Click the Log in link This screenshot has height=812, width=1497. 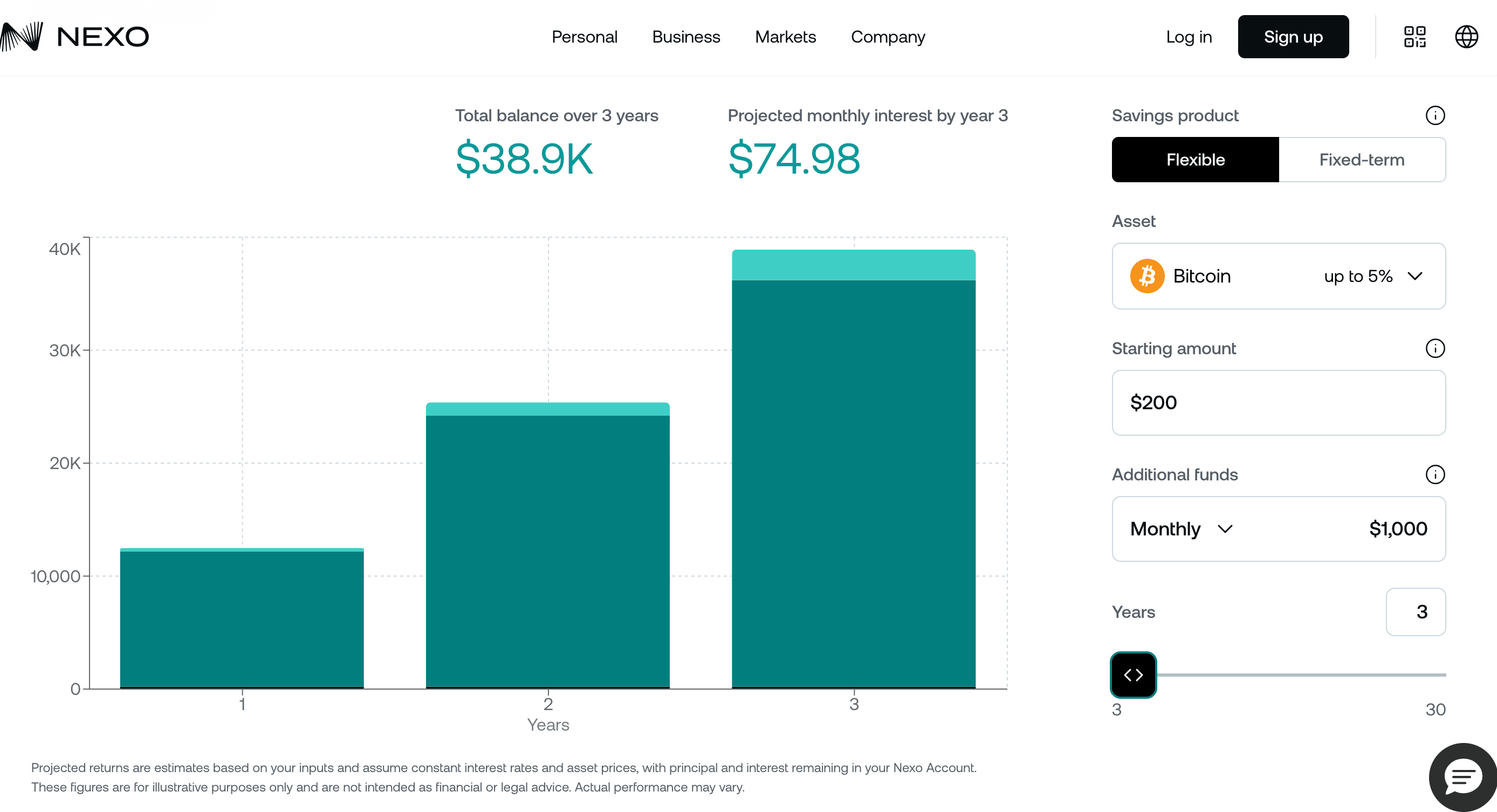click(1189, 37)
